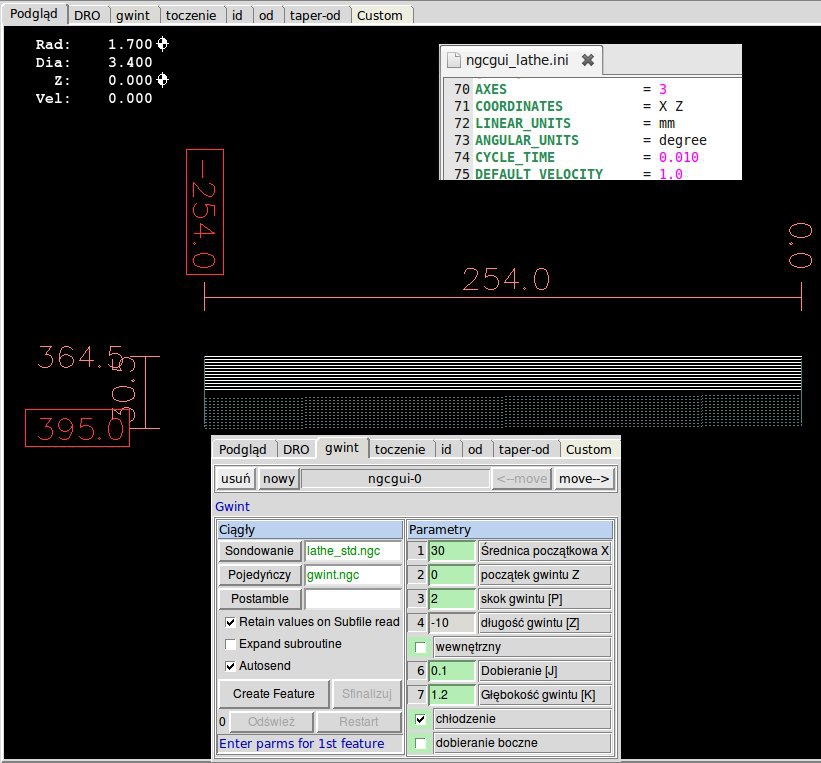Click the skok gwintu [P] value field
The image size is (821, 763).
pyautogui.click(x=452, y=599)
